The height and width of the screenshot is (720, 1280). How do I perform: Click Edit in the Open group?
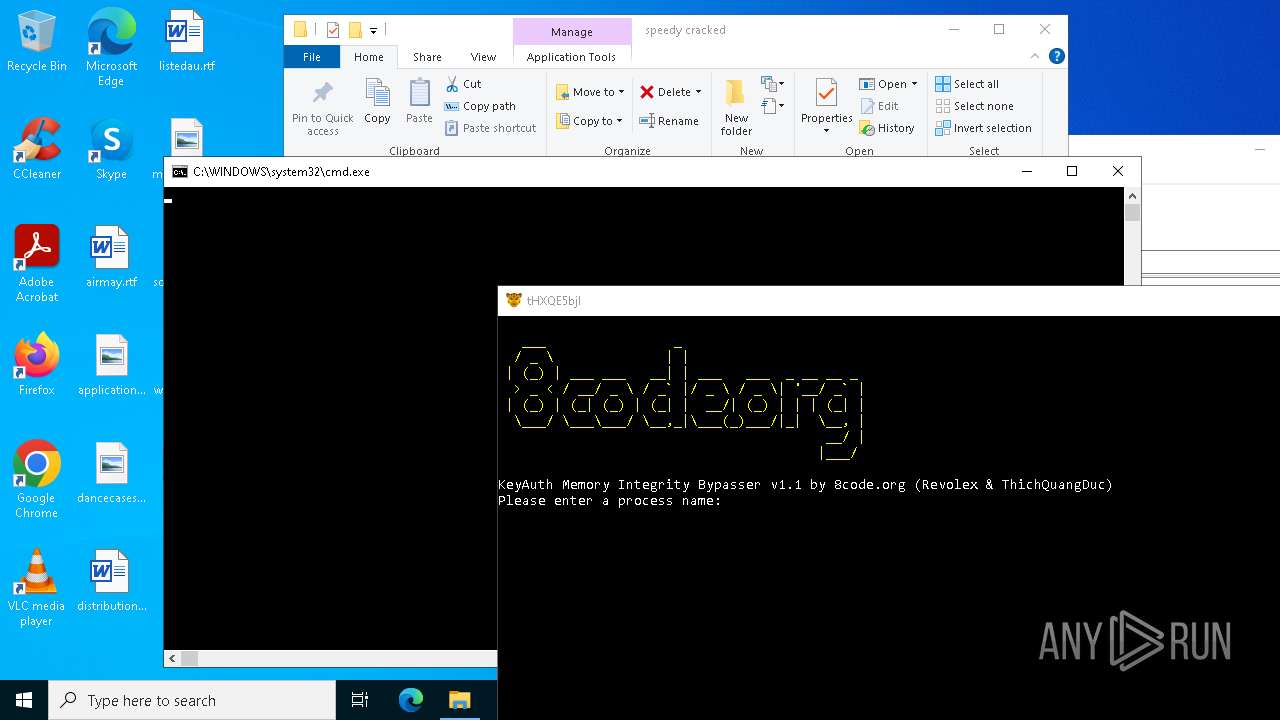[x=879, y=106]
